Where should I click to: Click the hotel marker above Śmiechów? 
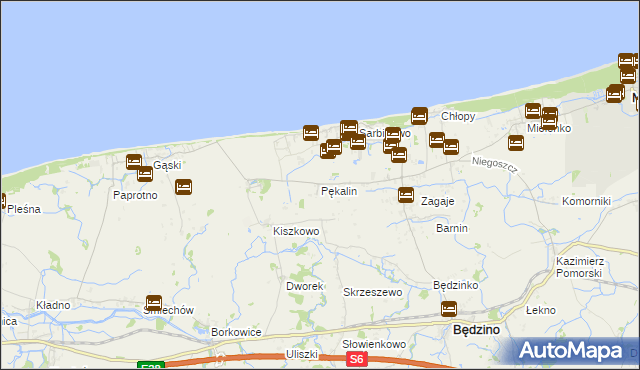click(154, 303)
